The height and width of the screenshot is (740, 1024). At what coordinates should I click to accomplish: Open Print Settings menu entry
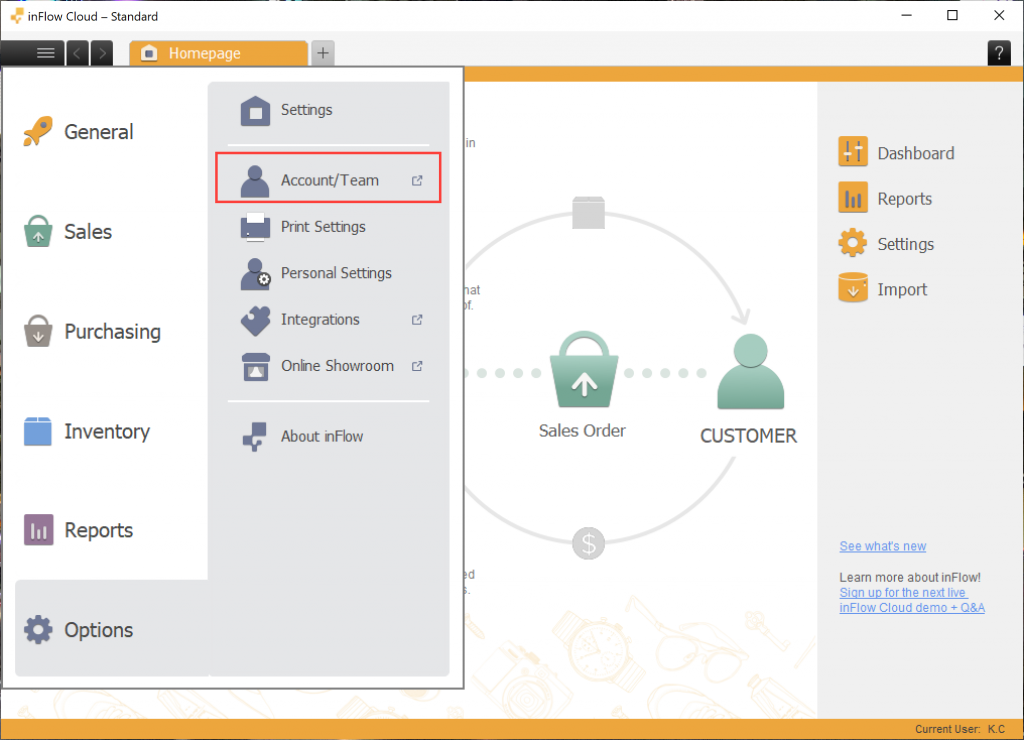(323, 227)
